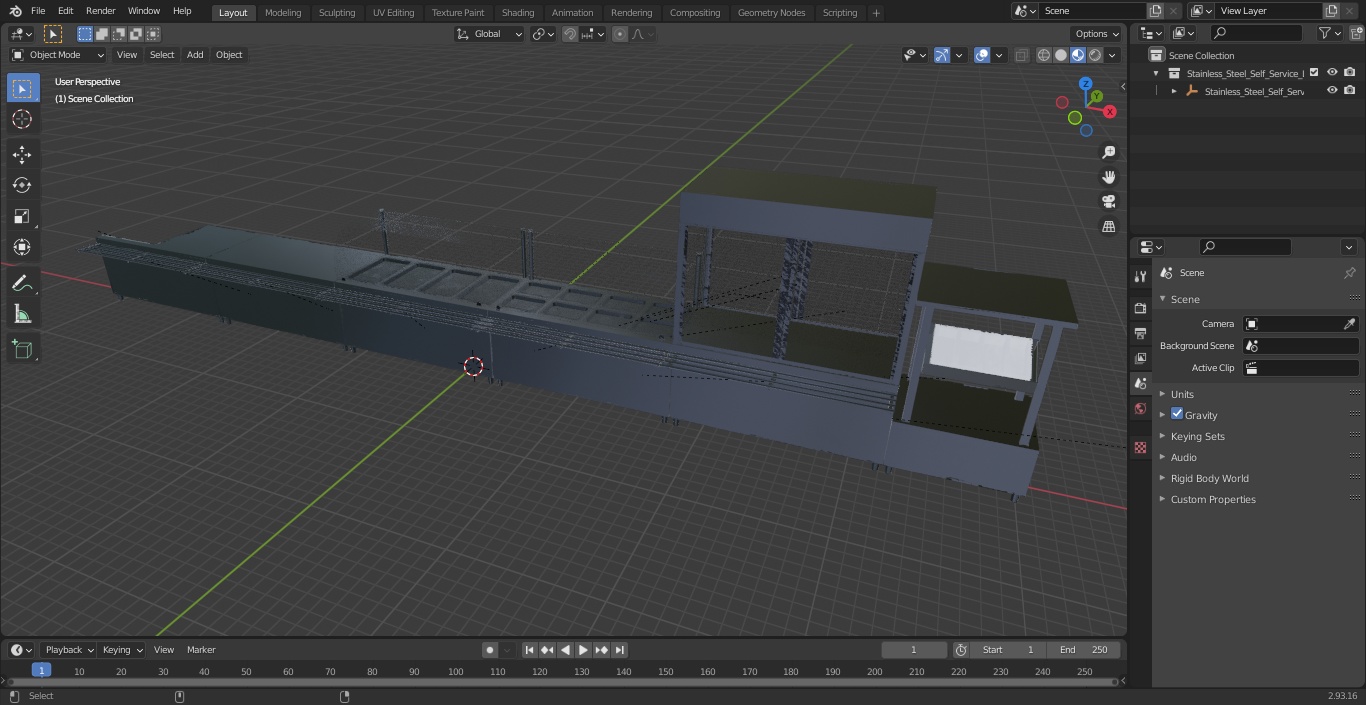Activate the Cursor tool
This screenshot has height=705, width=1366.
coord(22,119)
